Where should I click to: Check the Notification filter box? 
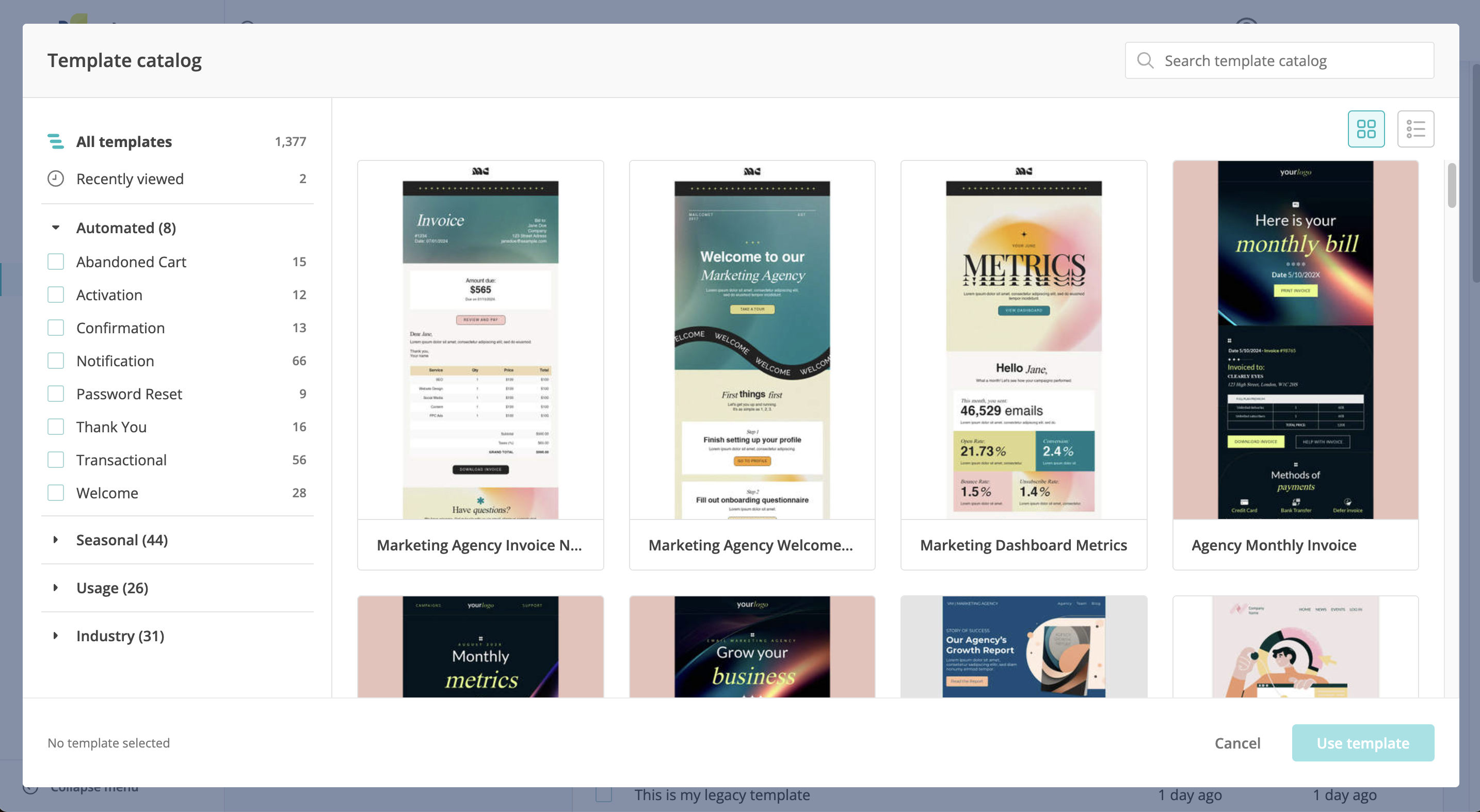56,361
